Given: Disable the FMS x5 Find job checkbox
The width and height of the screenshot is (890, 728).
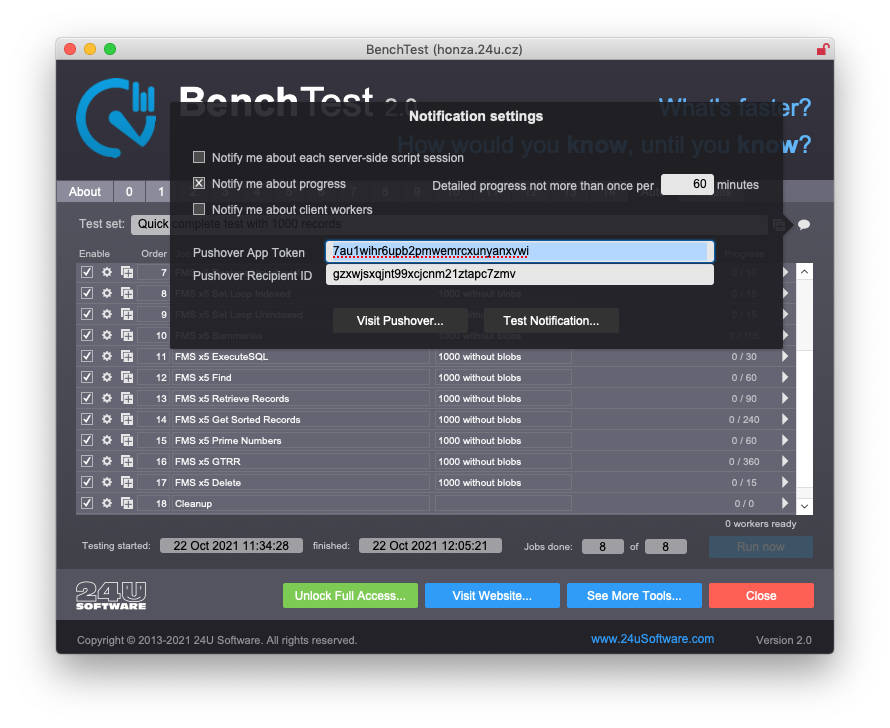Looking at the screenshot, I should 87,377.
